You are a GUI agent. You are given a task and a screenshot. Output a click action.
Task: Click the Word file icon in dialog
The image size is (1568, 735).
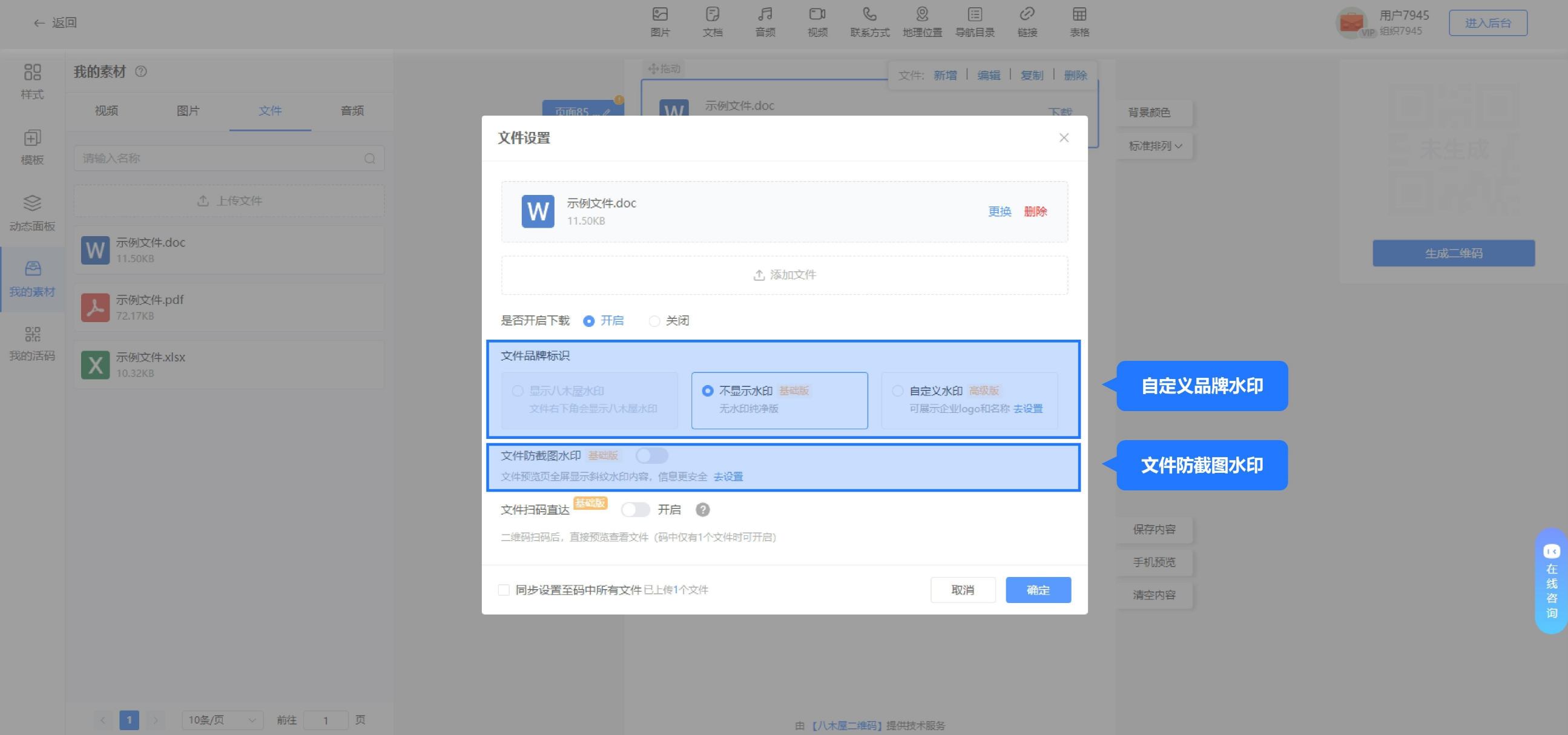pos(538,211)
